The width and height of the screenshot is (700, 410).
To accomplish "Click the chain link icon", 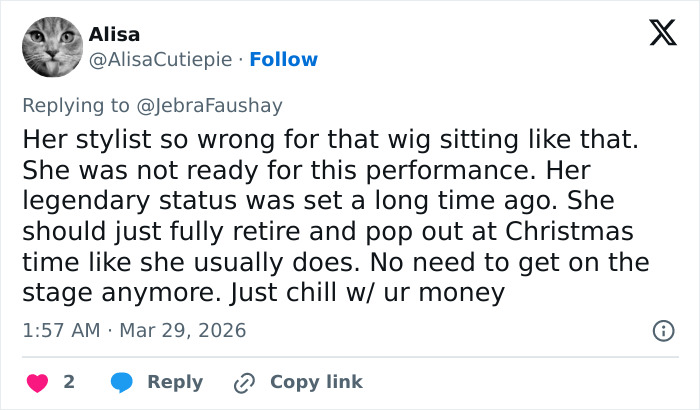I will pyautogui.click(x=245, y=382).
